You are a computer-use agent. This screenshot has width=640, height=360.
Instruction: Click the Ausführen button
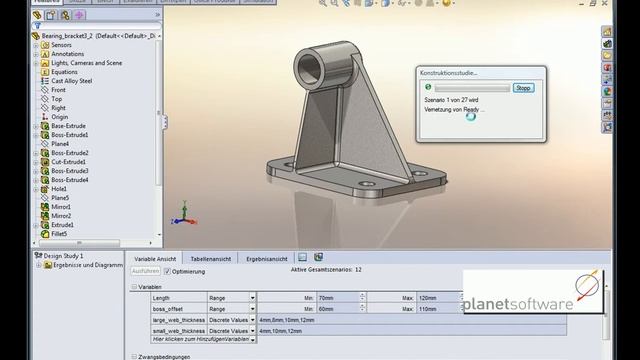point(145,271)
